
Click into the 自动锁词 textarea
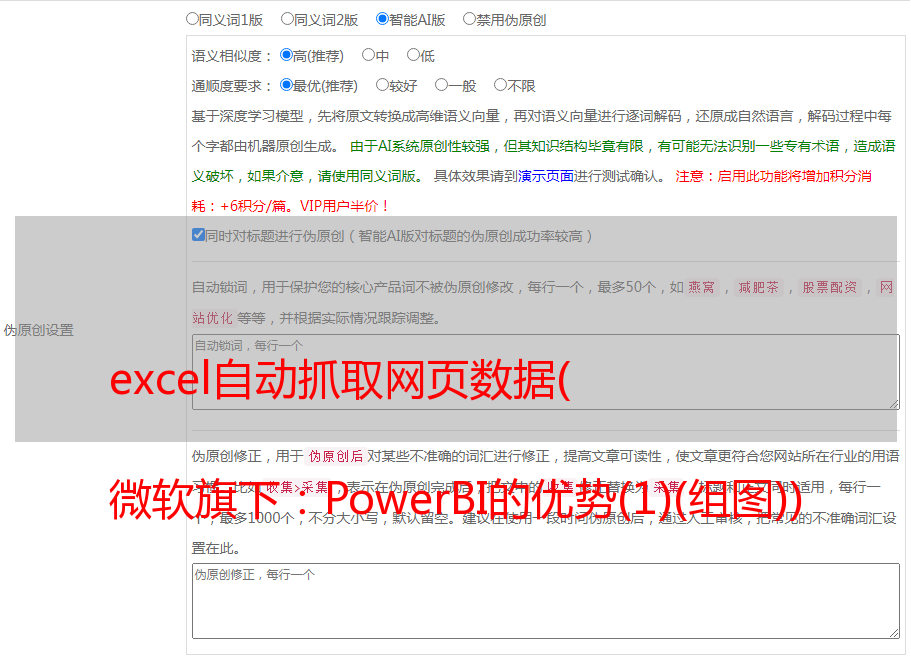click(x=546, y=372)
